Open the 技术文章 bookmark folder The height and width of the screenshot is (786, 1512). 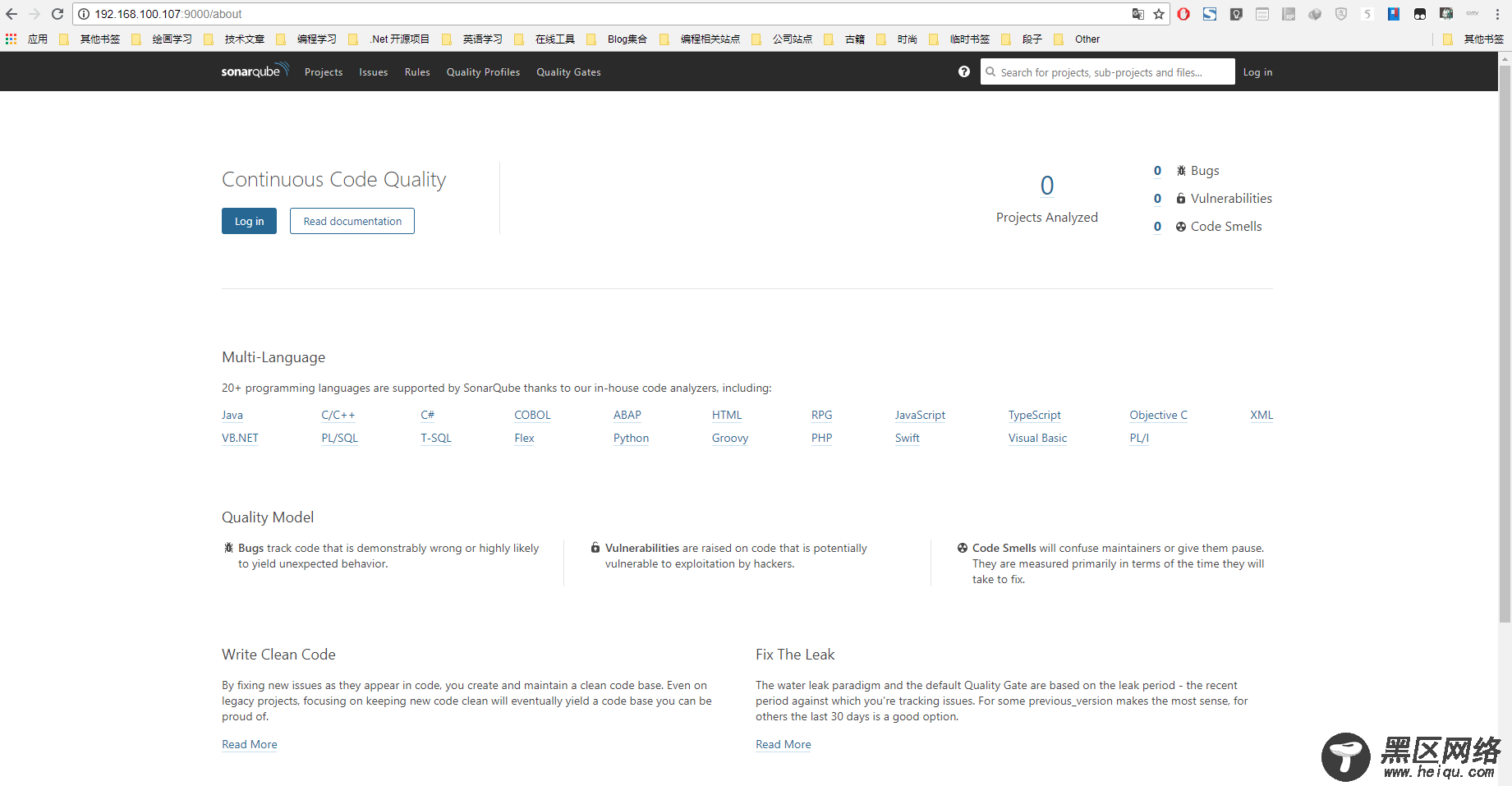click(237, 39)
